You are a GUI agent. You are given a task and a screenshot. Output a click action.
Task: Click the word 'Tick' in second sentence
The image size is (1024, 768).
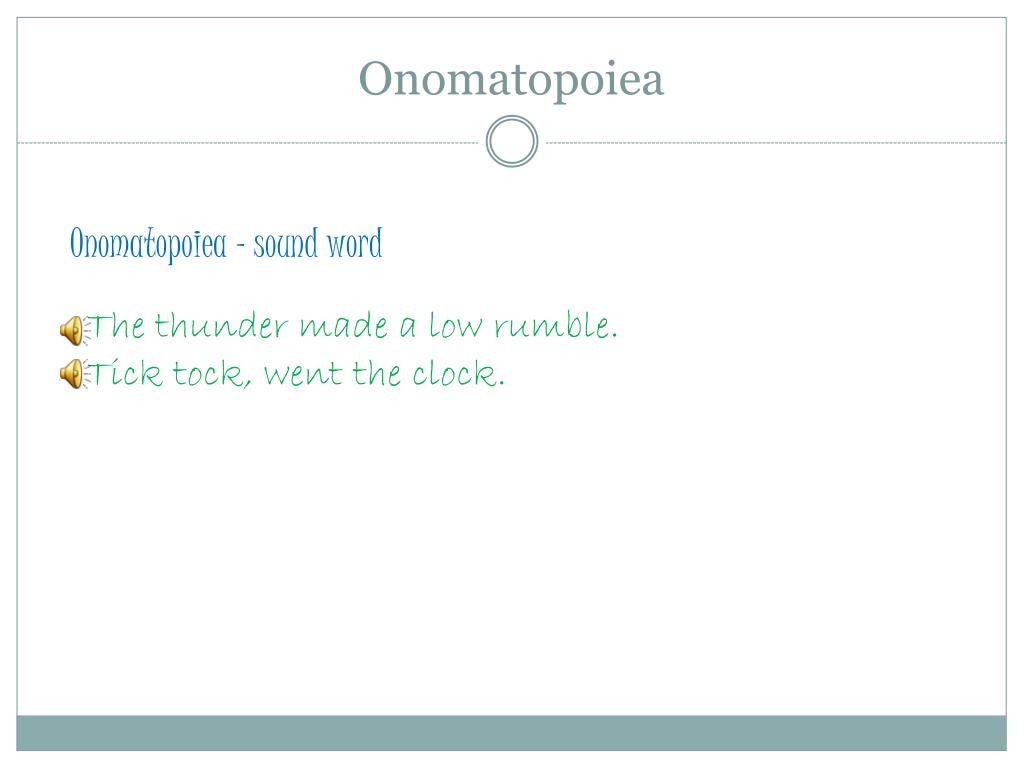click(125, 374)
